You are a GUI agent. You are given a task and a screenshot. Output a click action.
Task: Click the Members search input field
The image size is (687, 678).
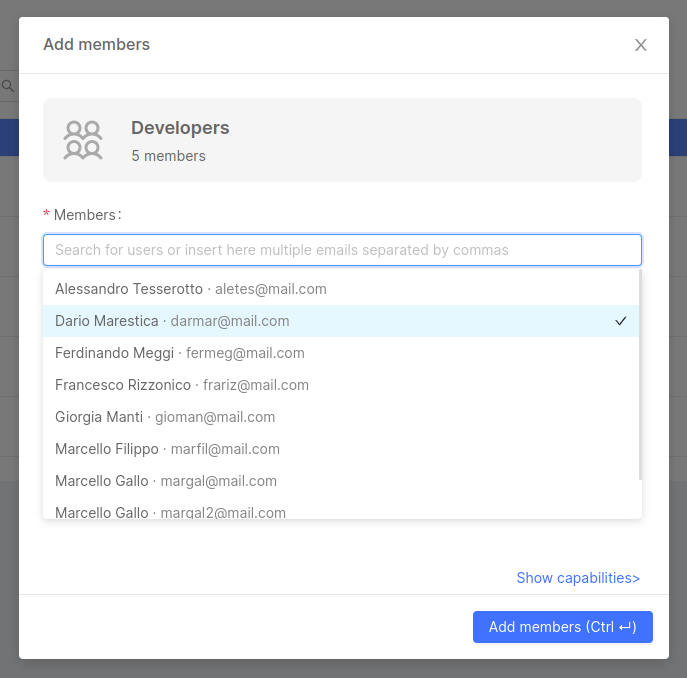[342, 250]
